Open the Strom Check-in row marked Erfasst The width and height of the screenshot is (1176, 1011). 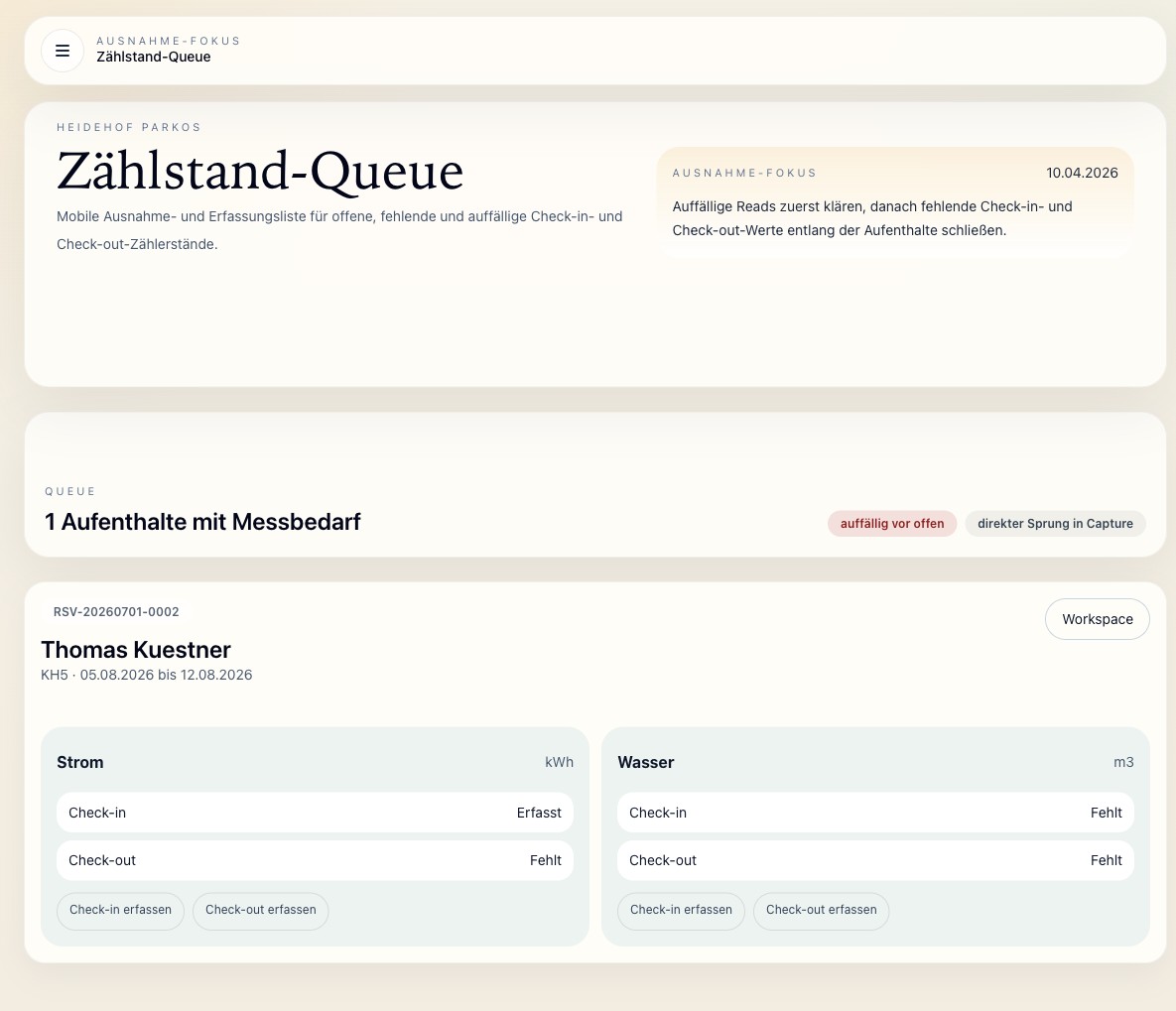pos(315,813)
